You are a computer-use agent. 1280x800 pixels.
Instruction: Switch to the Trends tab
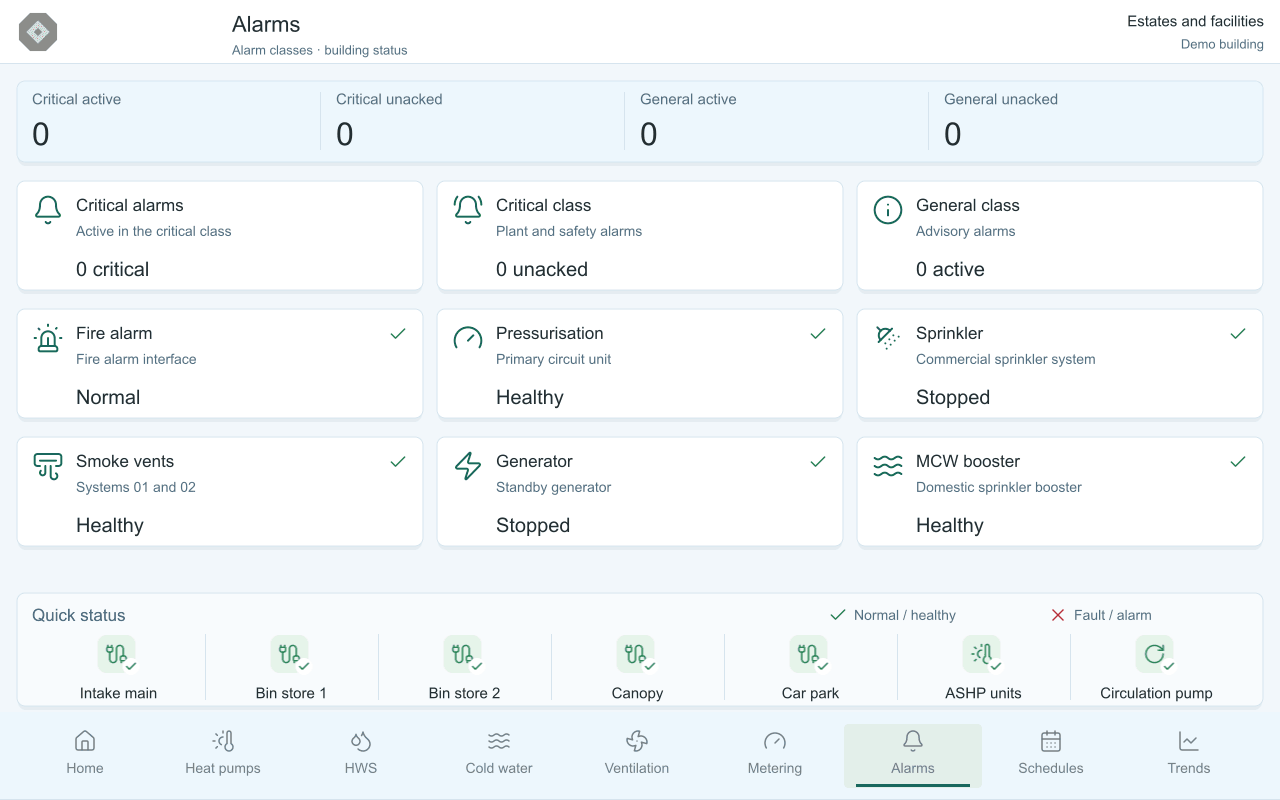1189,754
